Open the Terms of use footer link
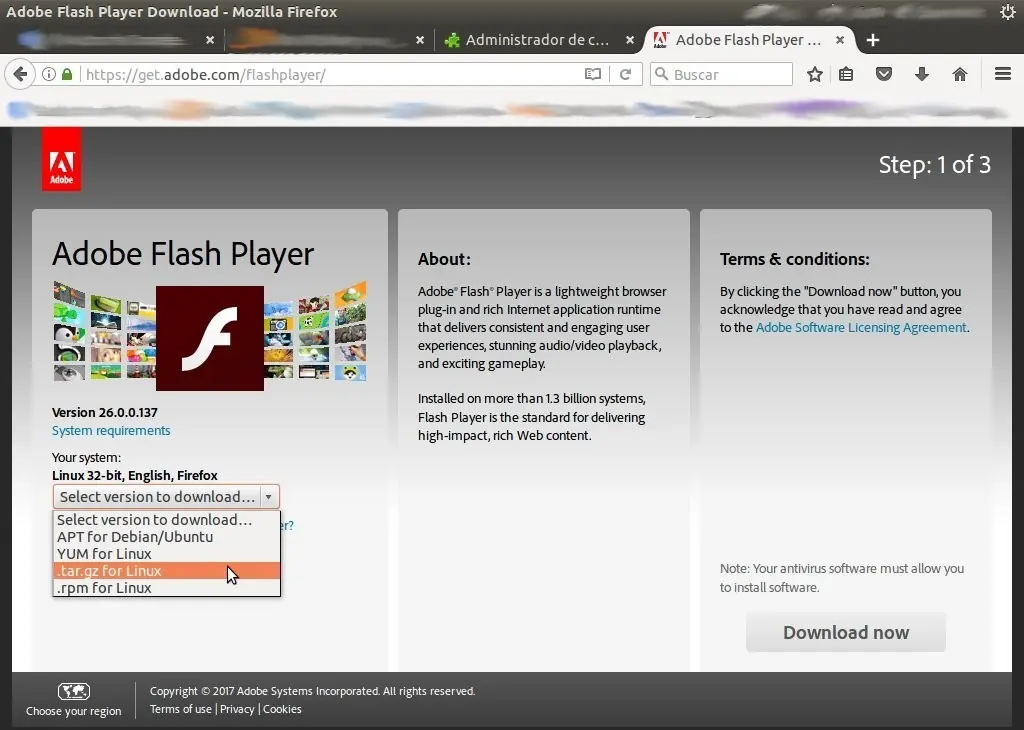1024x730 pixels. pos(180,709)
